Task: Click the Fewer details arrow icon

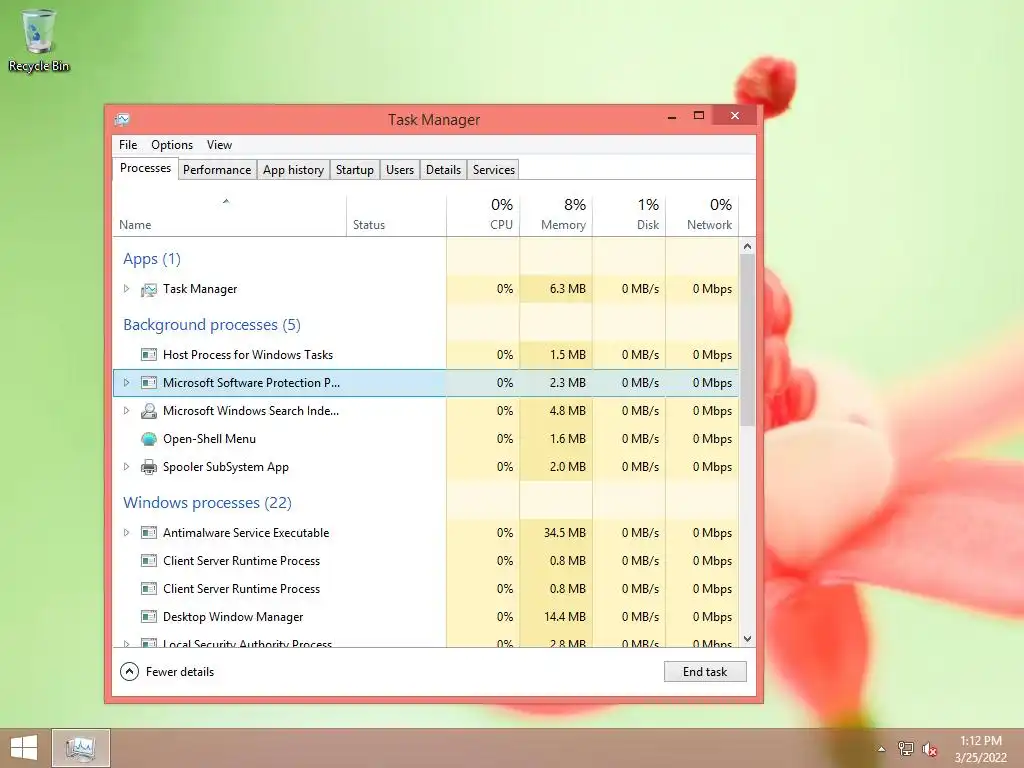Action: click(129, 672)
